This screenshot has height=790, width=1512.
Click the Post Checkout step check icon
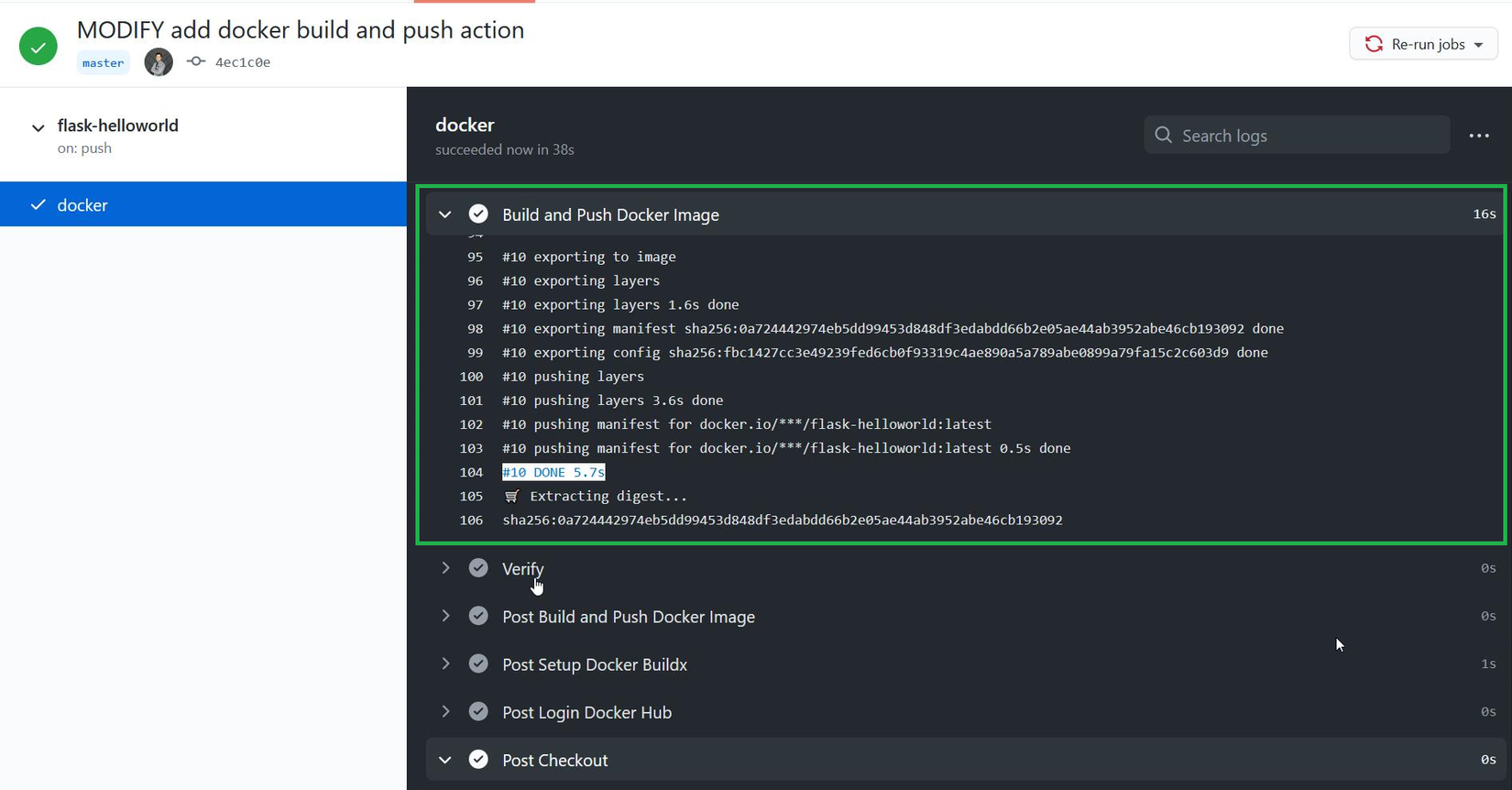[478, 760]
